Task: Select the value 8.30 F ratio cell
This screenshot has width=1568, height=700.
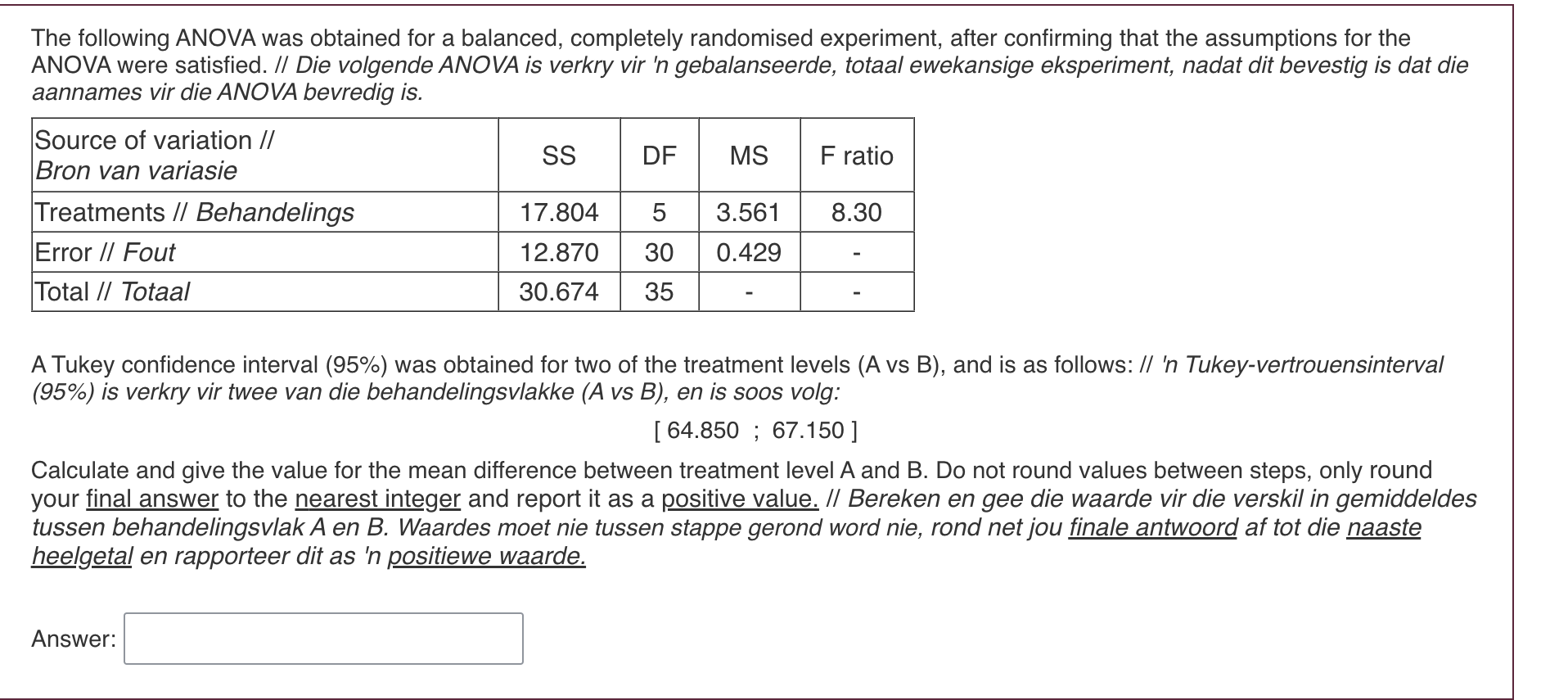Action: pyautogui.click(x=854, y=212)
